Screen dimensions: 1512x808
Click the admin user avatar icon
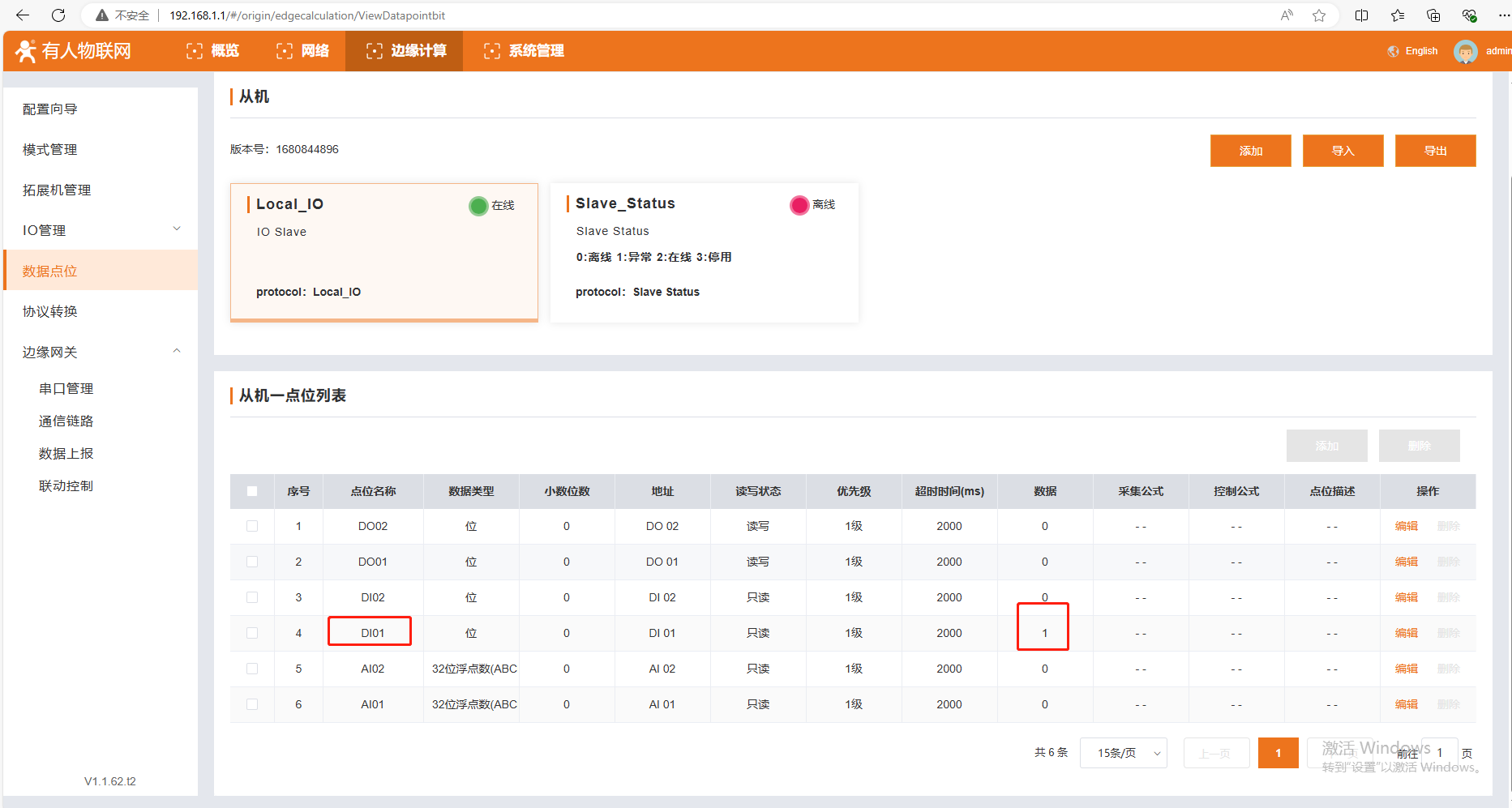coord(1465,51)
